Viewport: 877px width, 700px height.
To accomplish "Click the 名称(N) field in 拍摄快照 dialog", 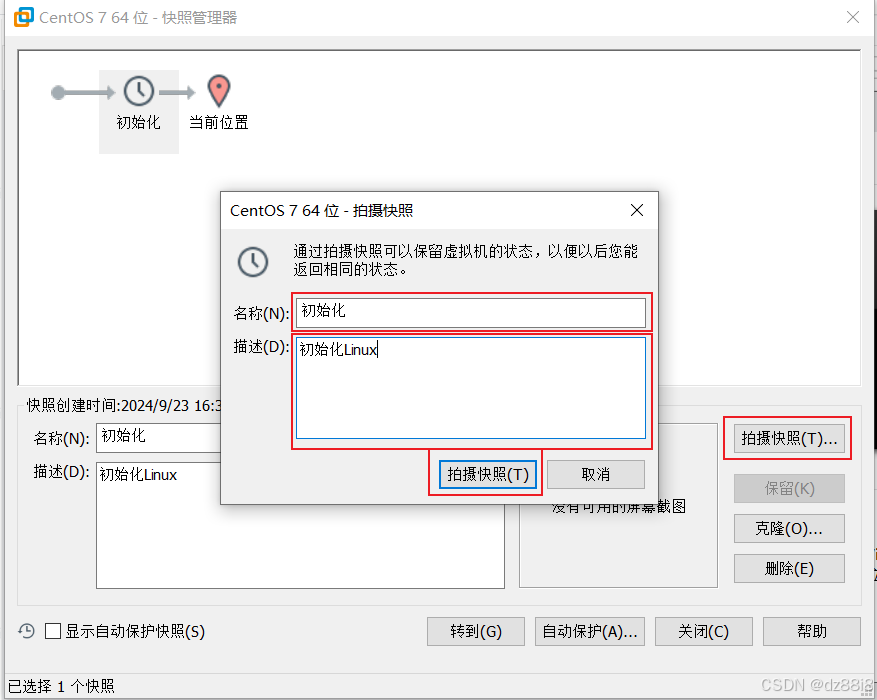I will (x=471, y=312).
